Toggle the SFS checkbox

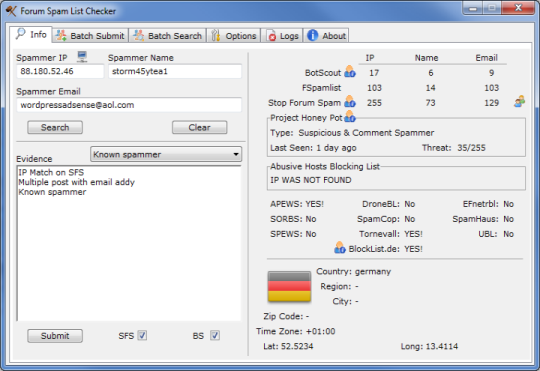[x=142, y=335]
